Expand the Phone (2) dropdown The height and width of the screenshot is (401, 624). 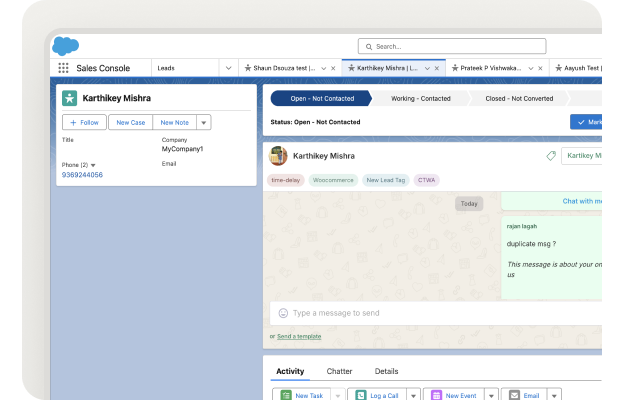click(93, 165)
